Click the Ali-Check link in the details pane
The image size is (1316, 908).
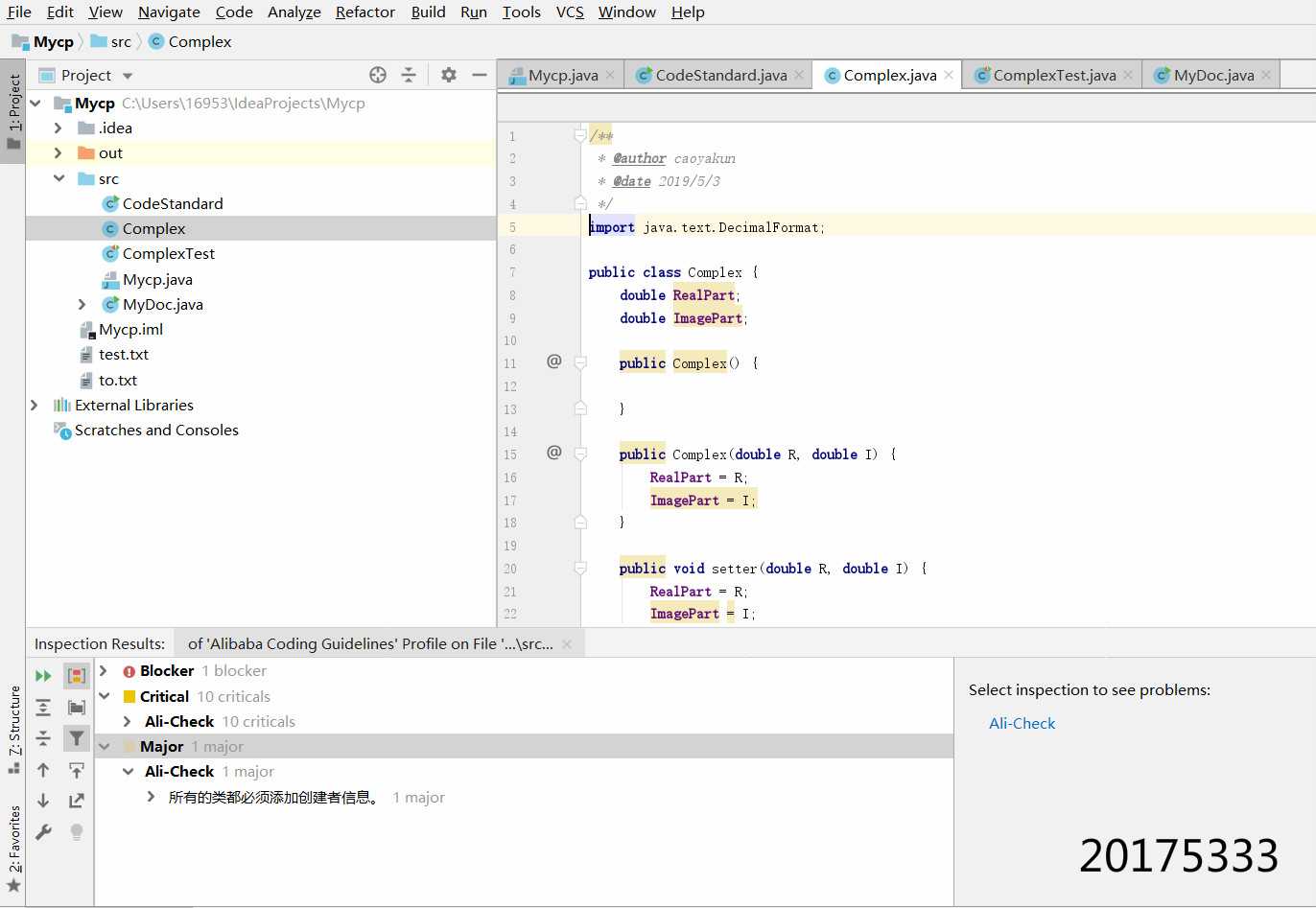pos(1022,723)
